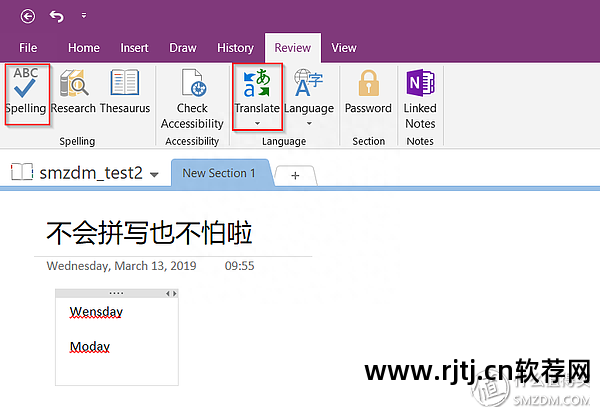Click the misspelled word Moday

(90, 347)
